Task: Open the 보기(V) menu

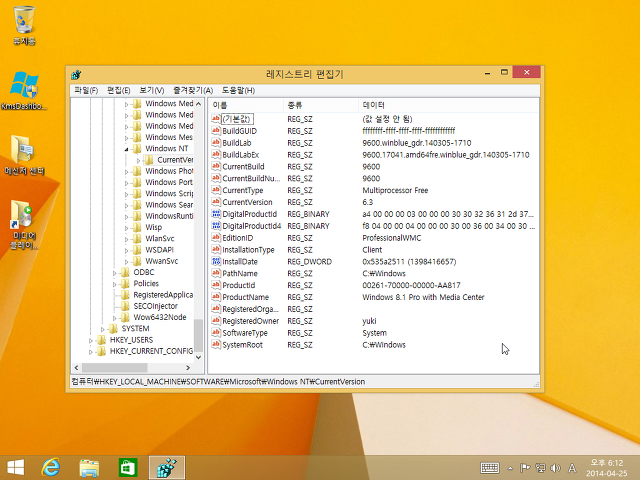Action: coord(151,90)
